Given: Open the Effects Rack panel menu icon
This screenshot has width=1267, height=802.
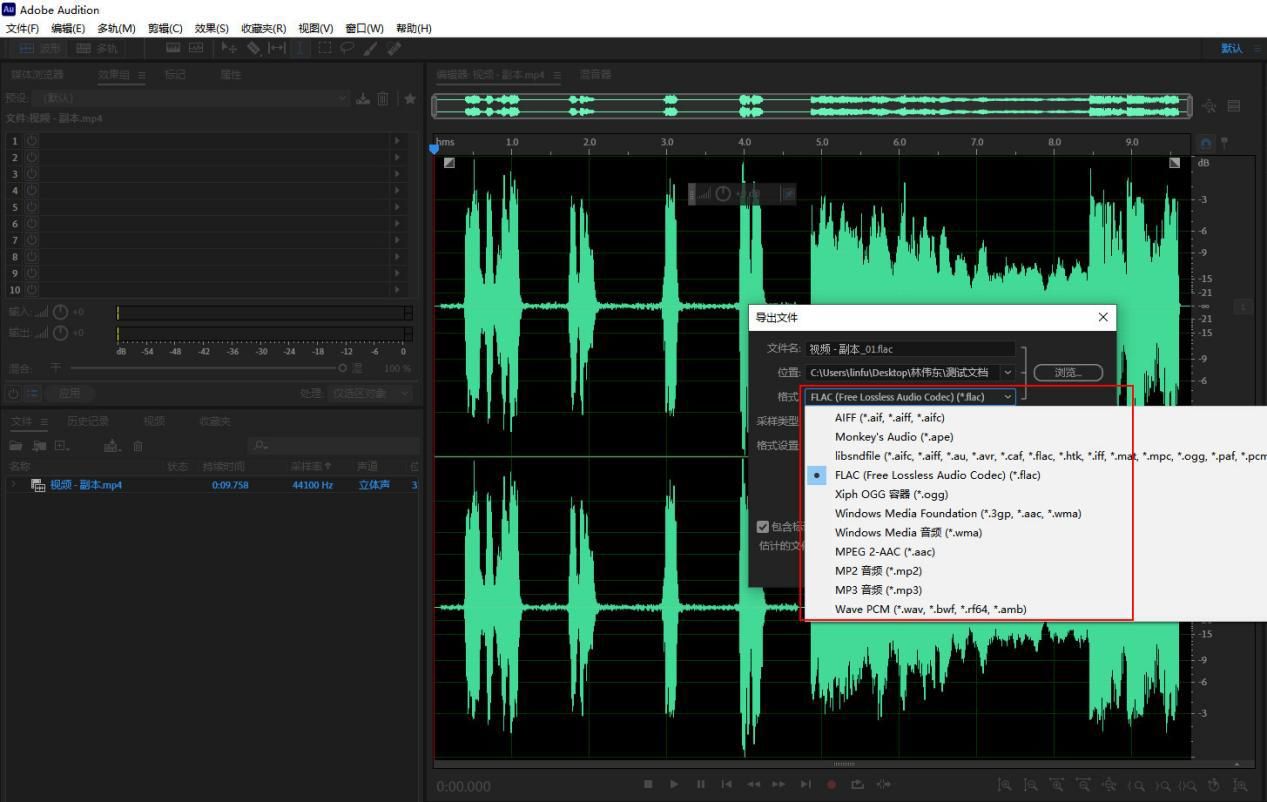Looking at the screenshot, I should click(x=141, y=74).
